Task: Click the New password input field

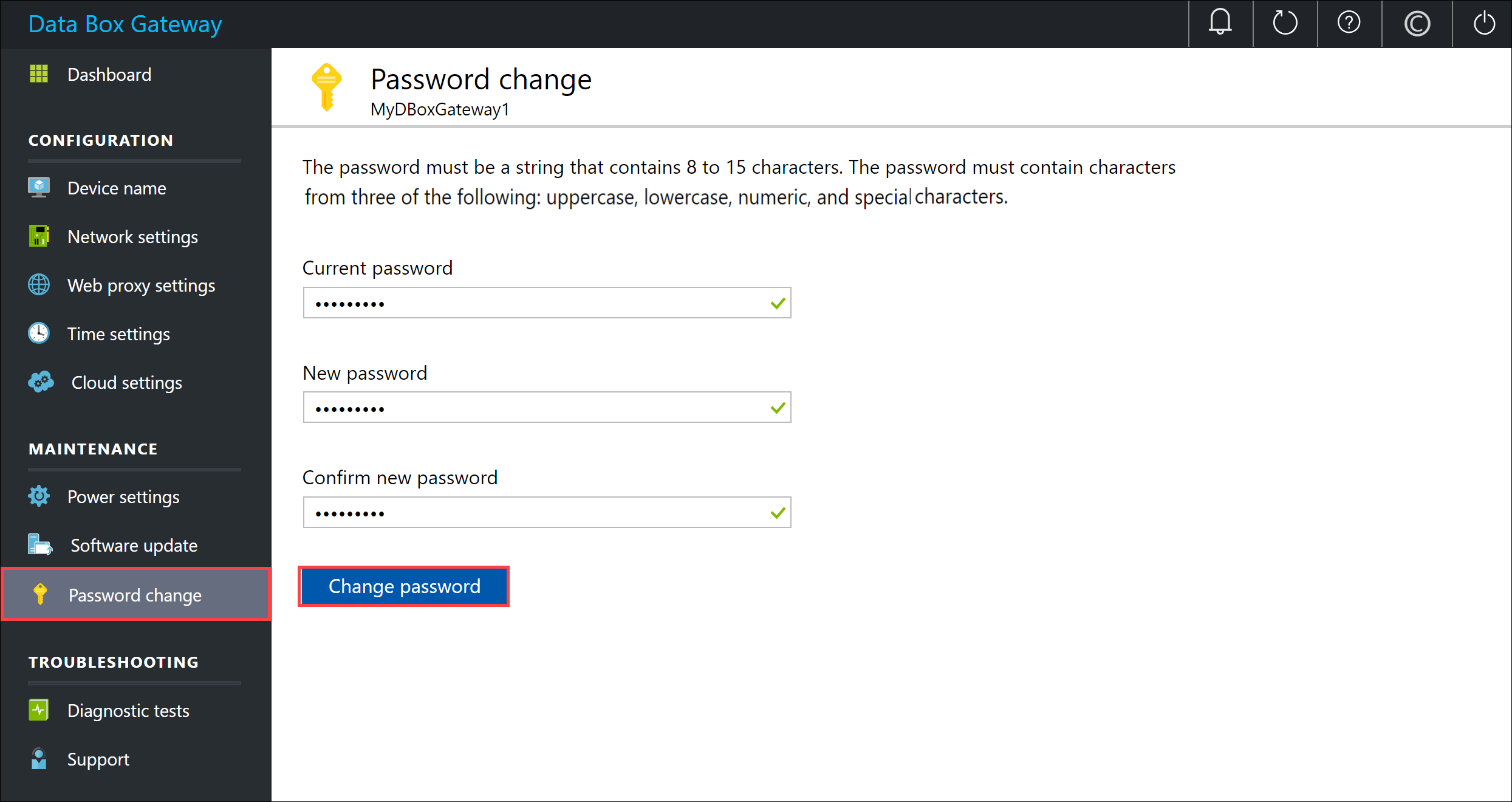Action: 548,407
